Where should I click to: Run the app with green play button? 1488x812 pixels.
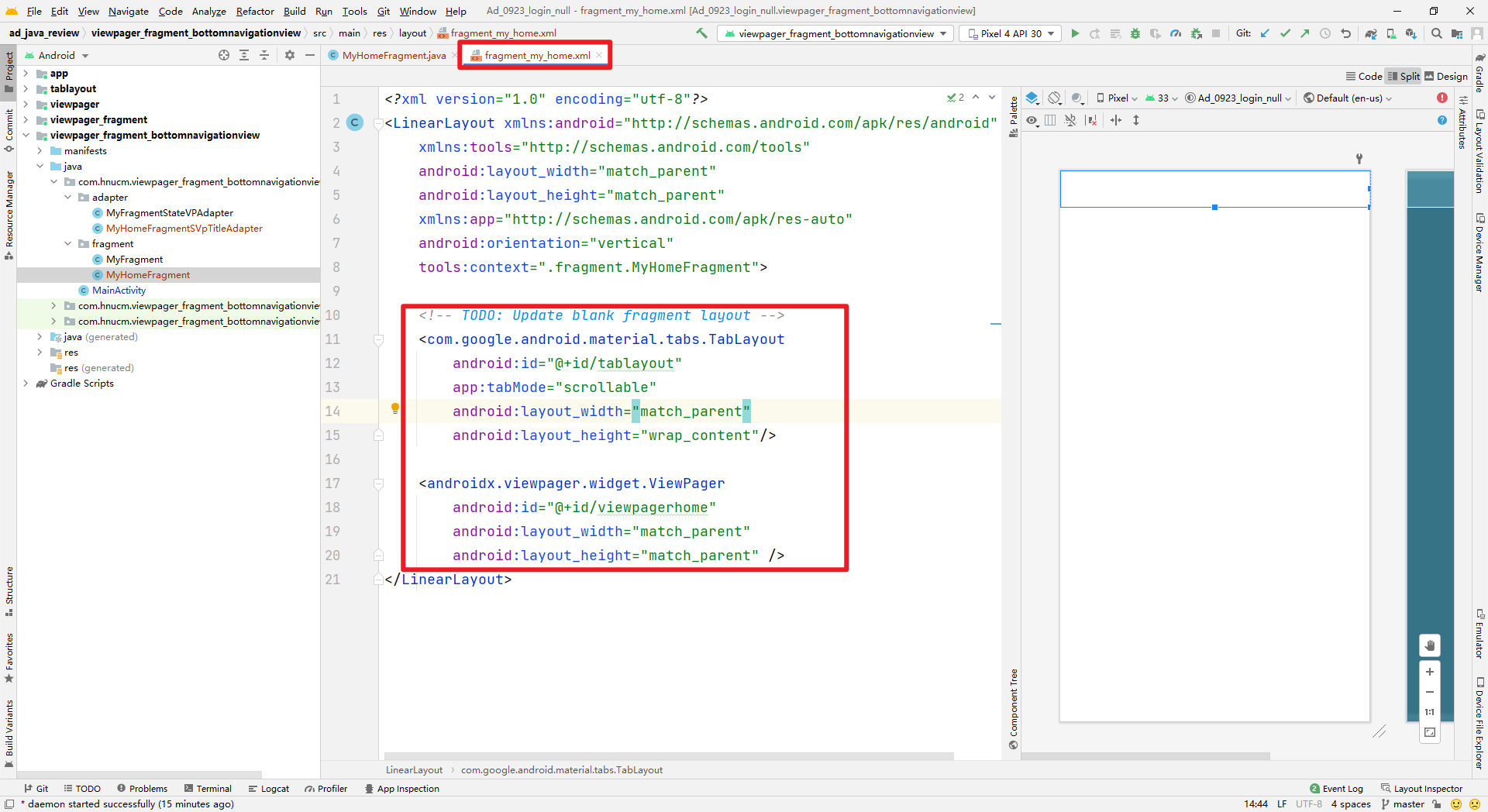(1075, 33)
